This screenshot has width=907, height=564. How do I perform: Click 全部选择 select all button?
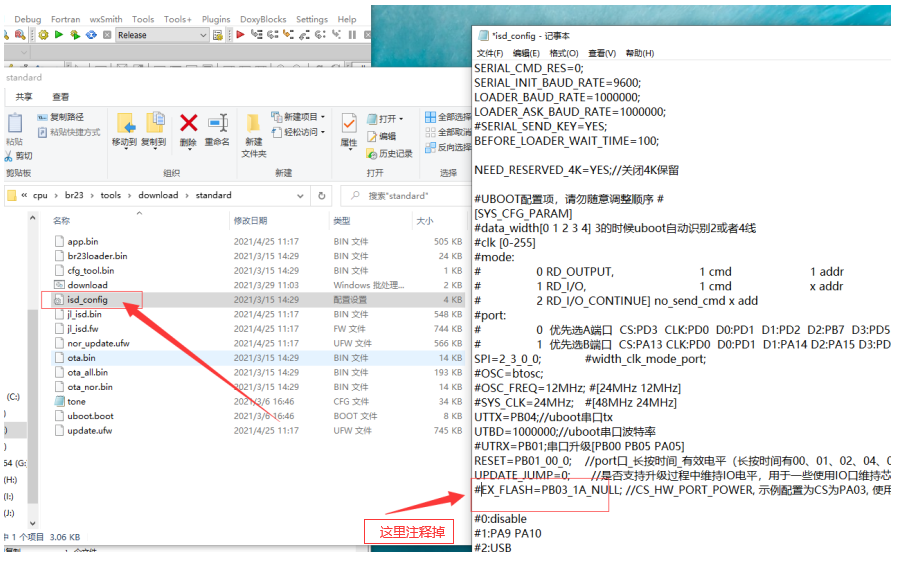[x=448, y=117]
